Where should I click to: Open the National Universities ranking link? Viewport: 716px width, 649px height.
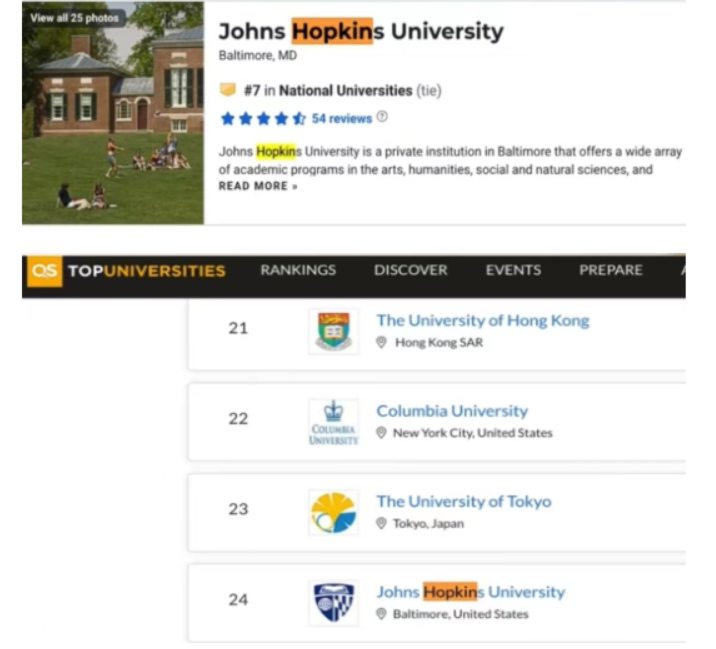click(x=346, y=91)
